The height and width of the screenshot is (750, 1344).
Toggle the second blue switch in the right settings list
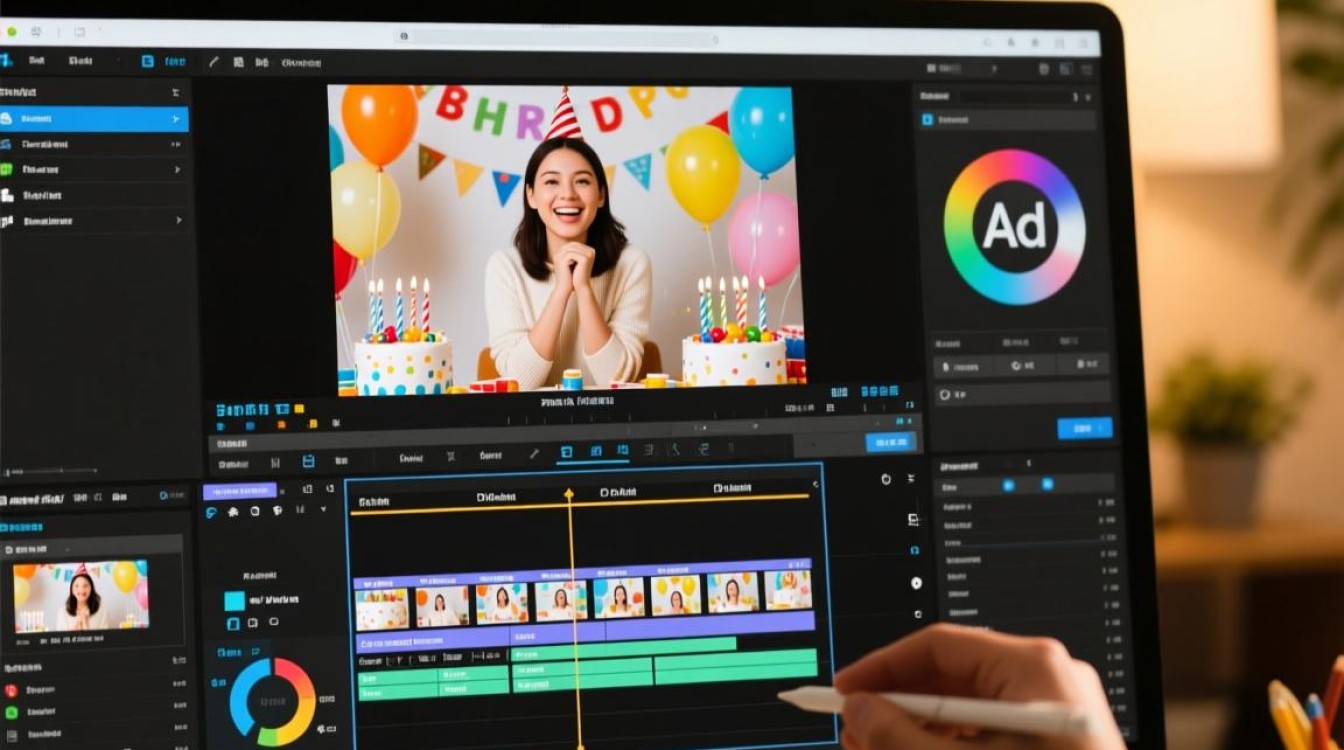(x=1047, y=484)
